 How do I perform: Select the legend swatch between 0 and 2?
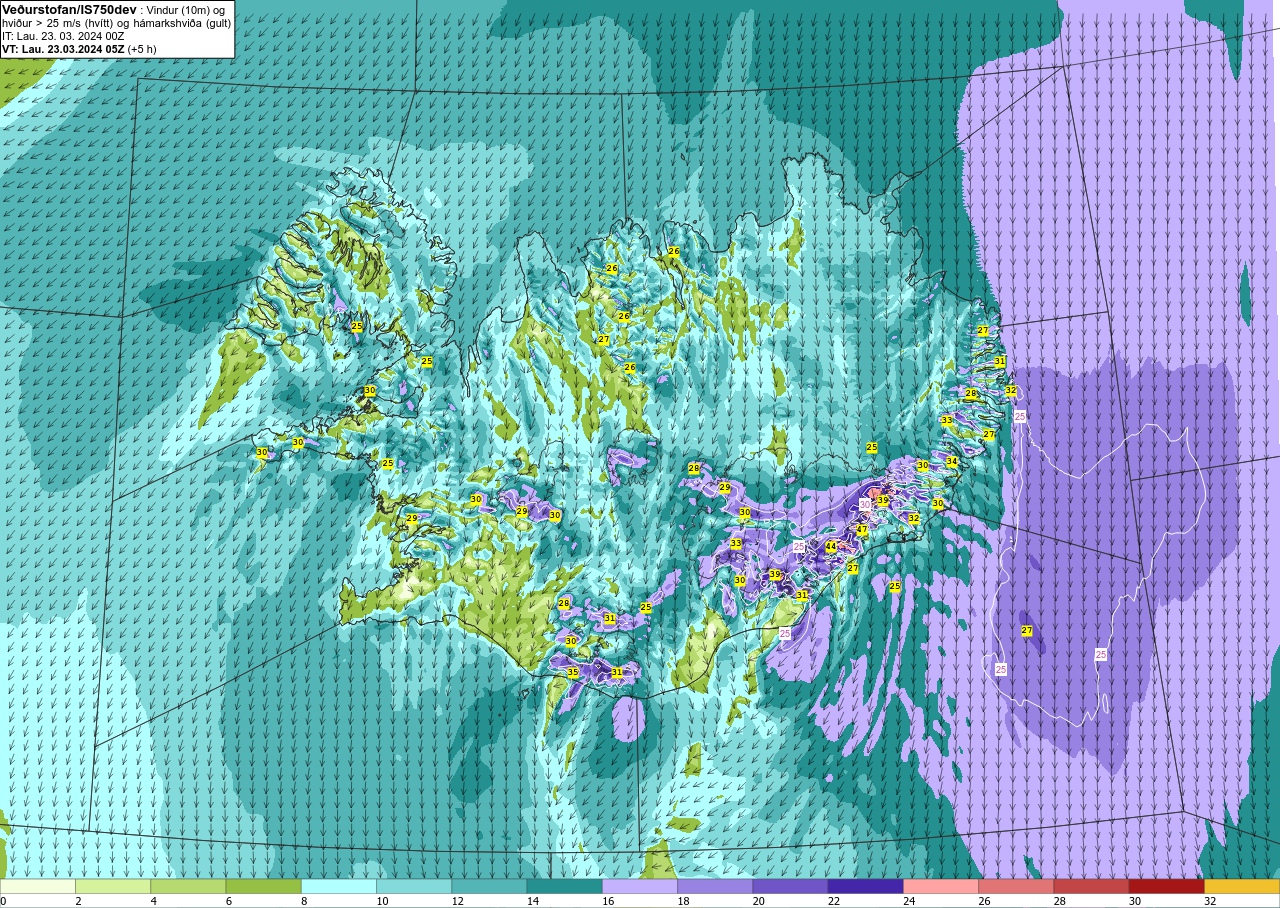click(x=38, y=886)
